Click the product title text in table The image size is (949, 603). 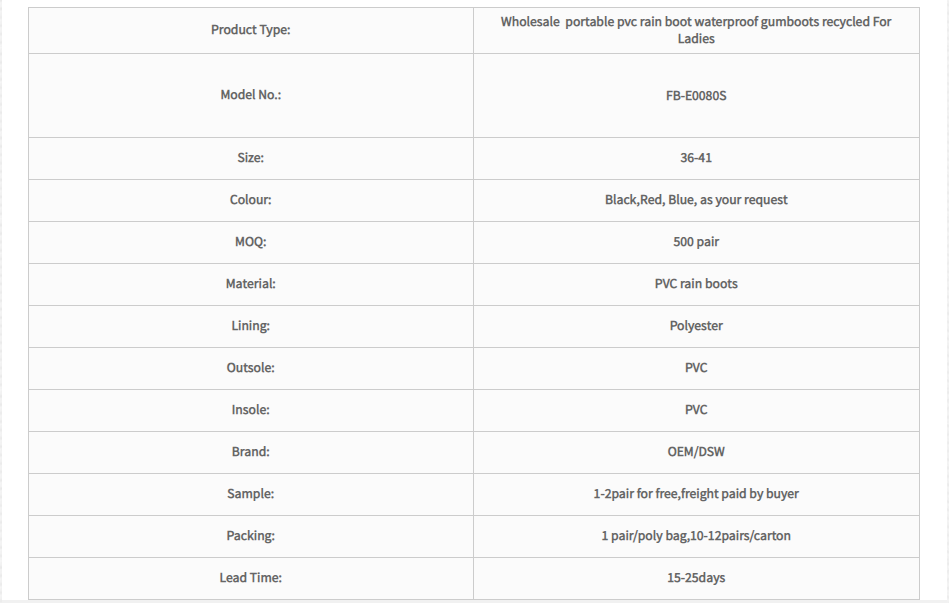pyautogui.click(x=695, y=30)
